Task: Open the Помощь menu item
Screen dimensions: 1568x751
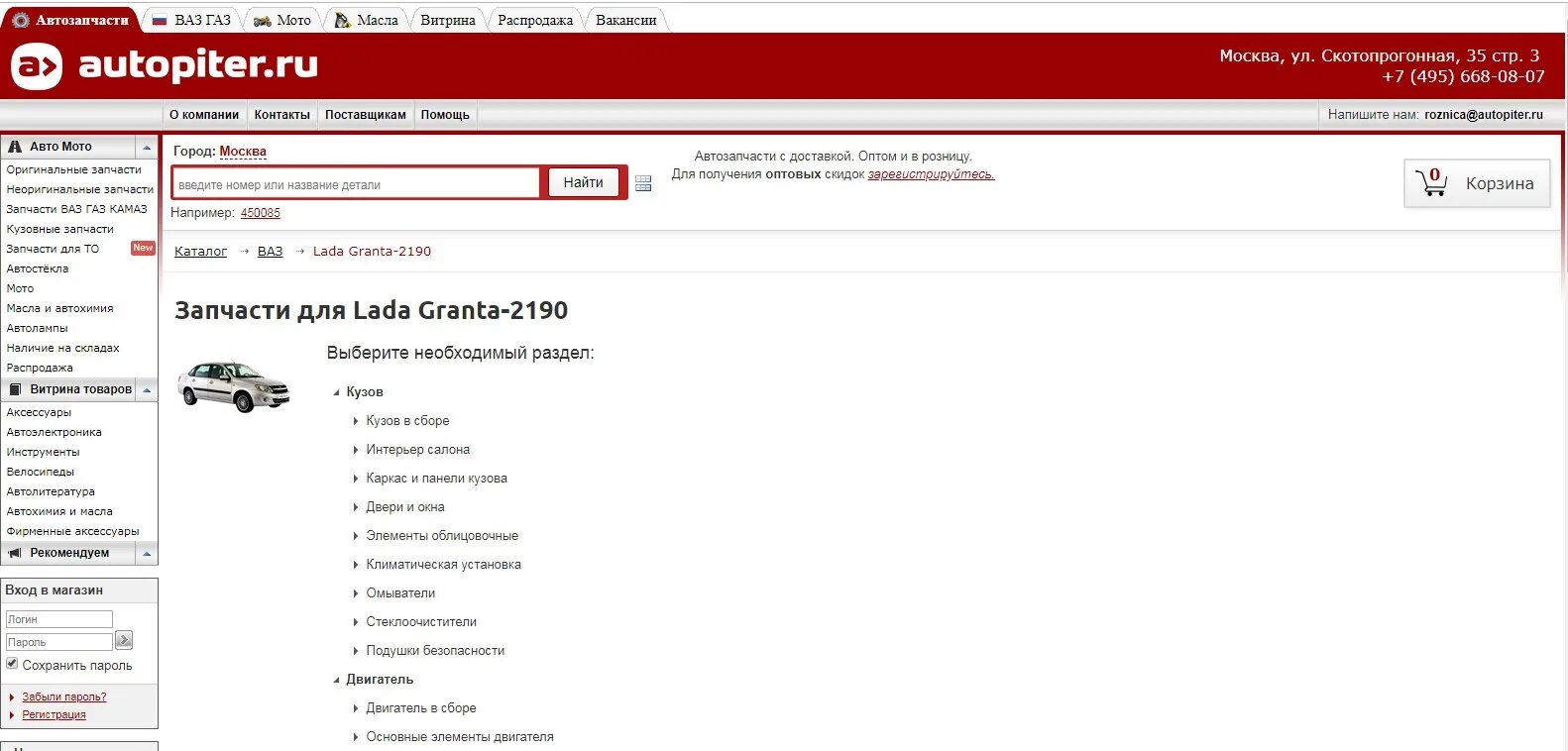Action: click(445, 115)
